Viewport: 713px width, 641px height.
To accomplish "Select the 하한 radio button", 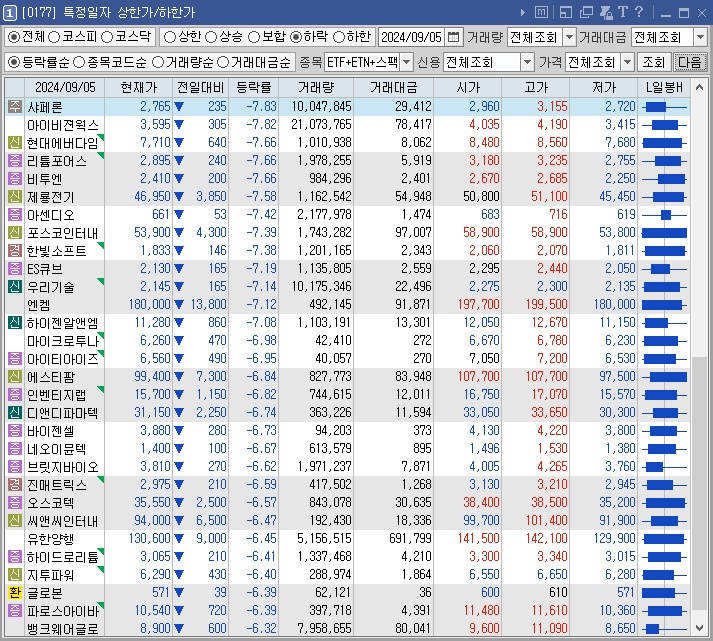I will 339,37.
